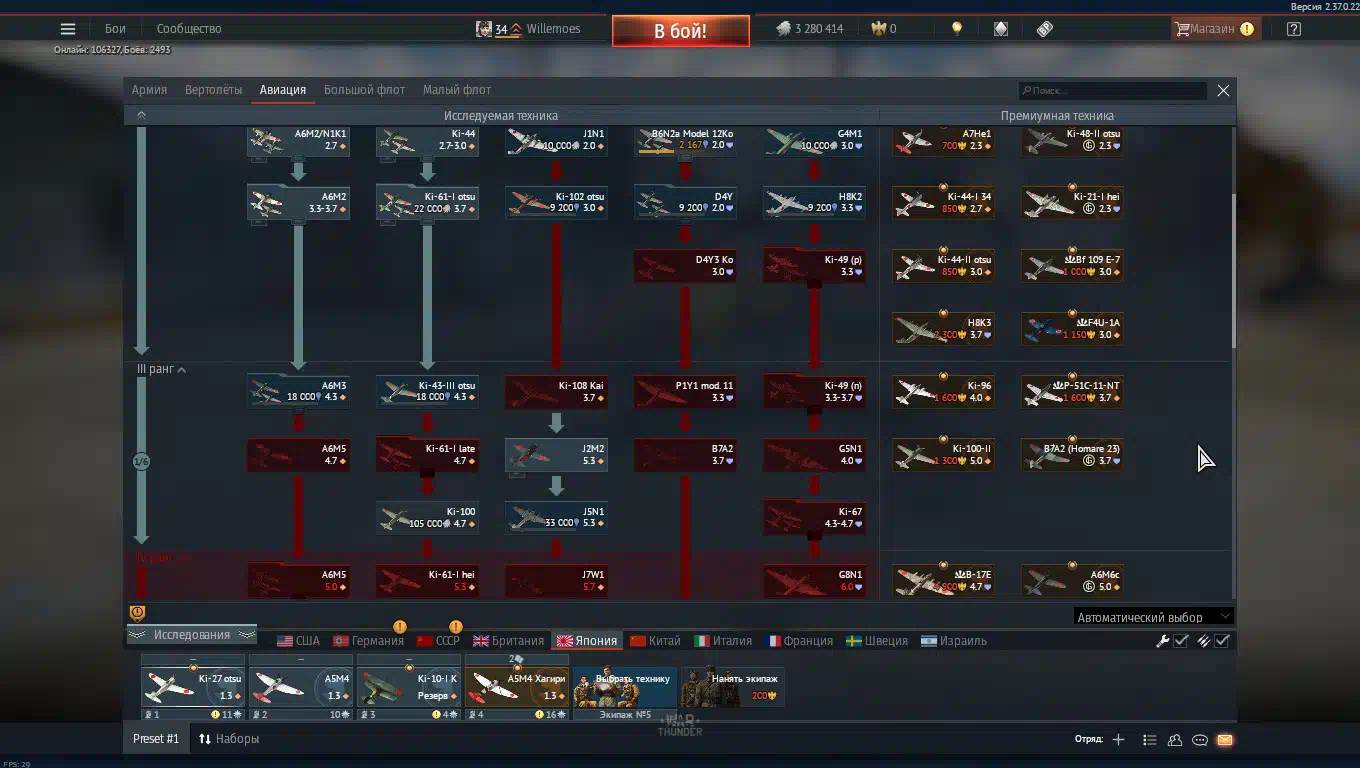Focus the Поиск search field
Screen dimensions: 1360x768
pyautogui.click(x=1113, y=90)
